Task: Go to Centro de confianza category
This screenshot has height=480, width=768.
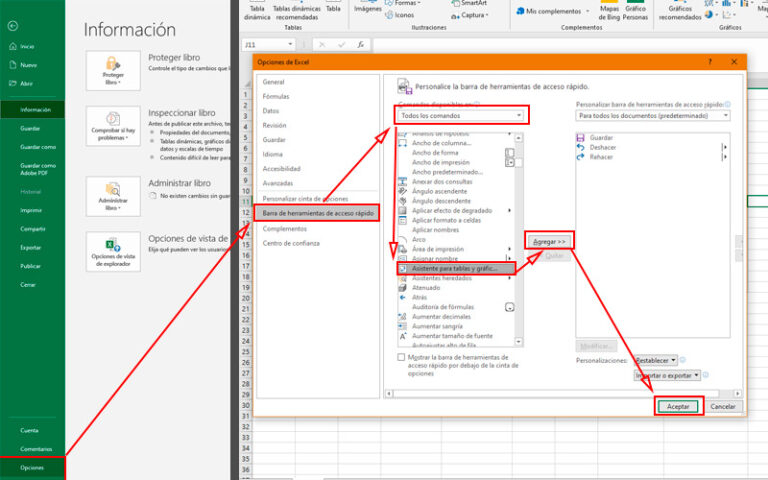Action: pyautogui.click(x=291, y=243)
